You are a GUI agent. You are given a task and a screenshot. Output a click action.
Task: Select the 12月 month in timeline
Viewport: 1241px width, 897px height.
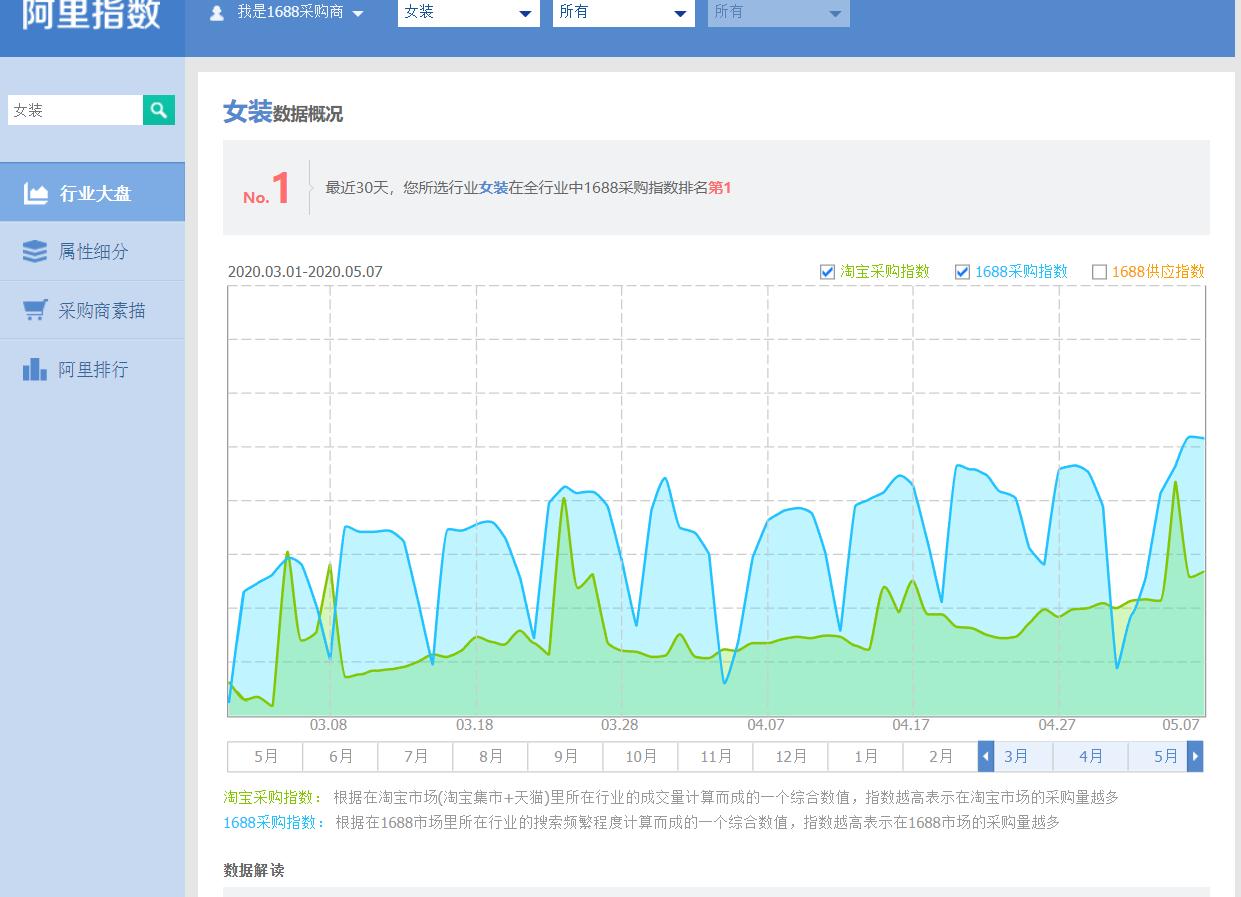tap(791, 756)
